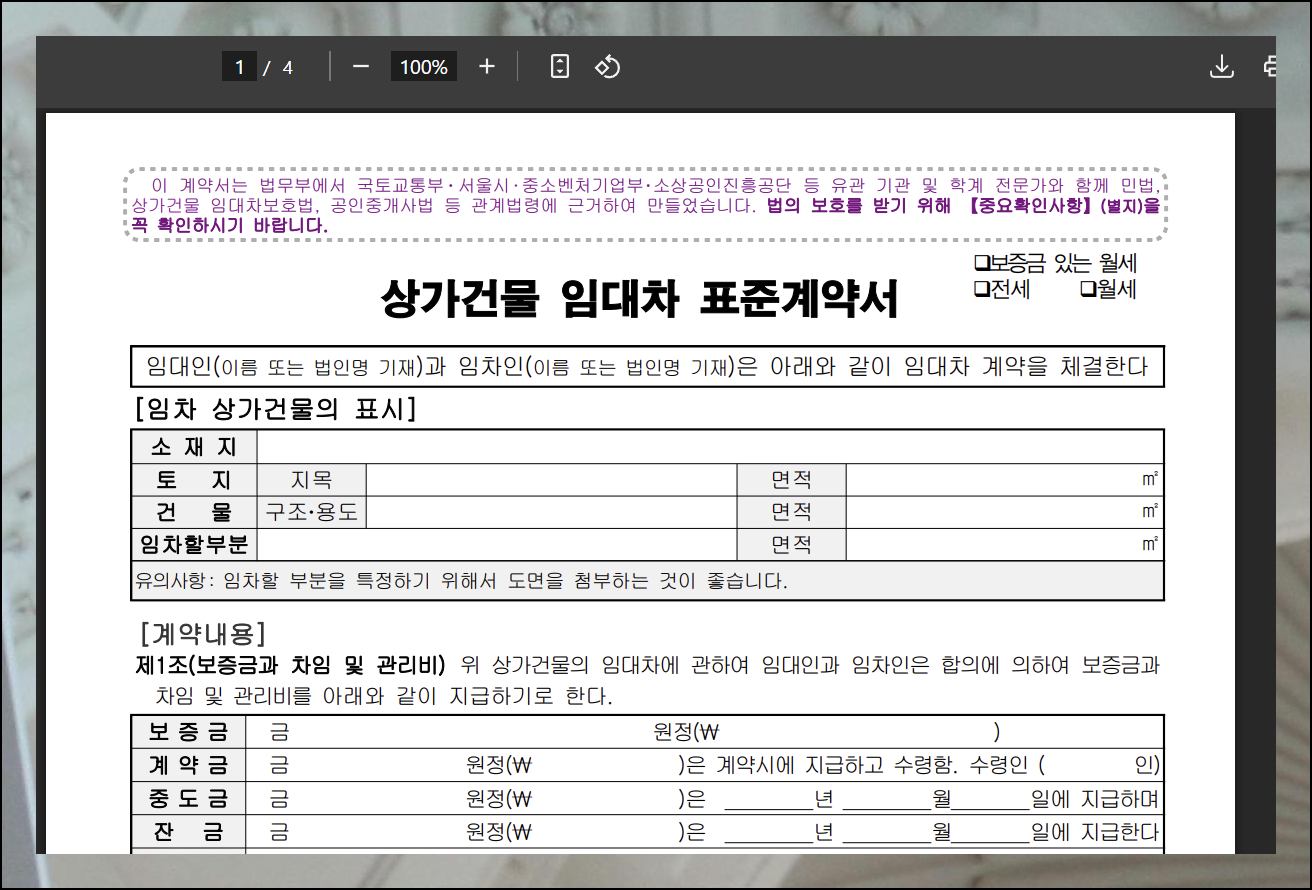Rotate the document with the rotate icon
Viewport: 1312px width, 890px height.
[608, 67]
